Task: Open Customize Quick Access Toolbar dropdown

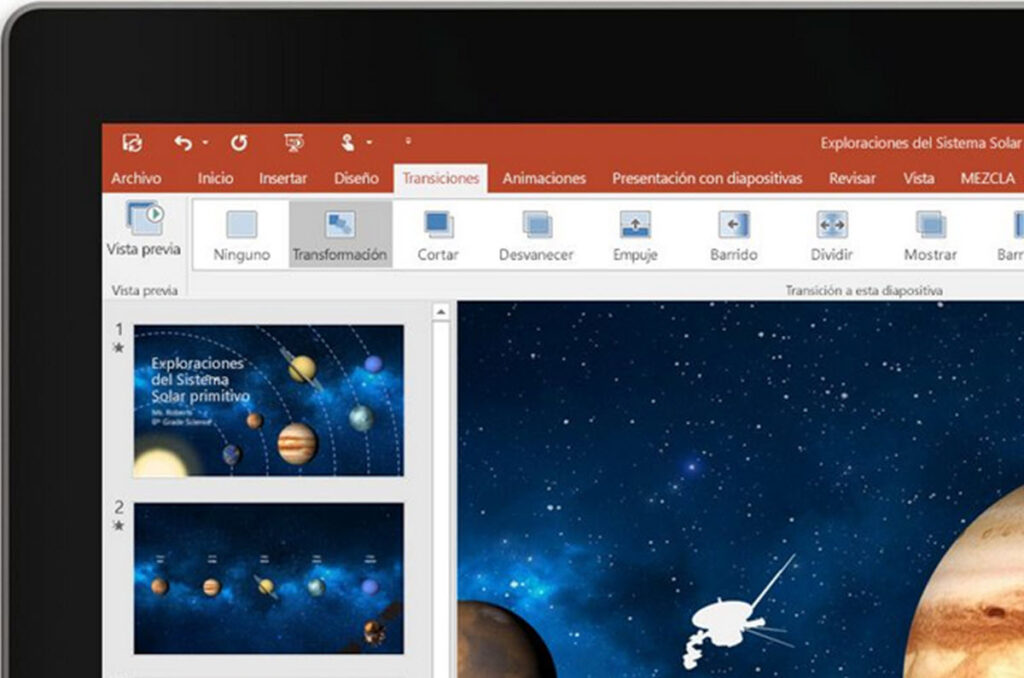Action: click(408, 141)
